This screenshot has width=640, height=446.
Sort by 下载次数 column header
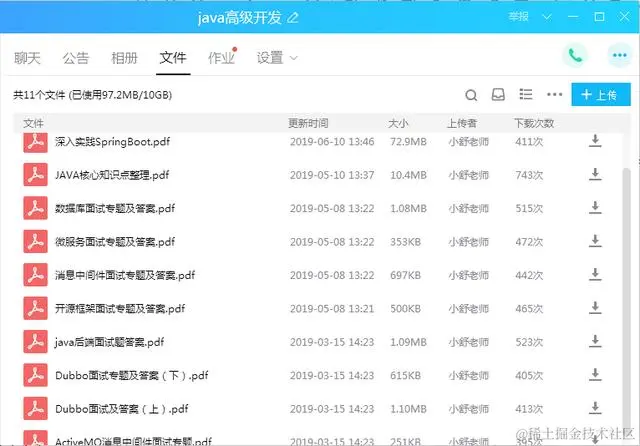(x=534, y=123)
